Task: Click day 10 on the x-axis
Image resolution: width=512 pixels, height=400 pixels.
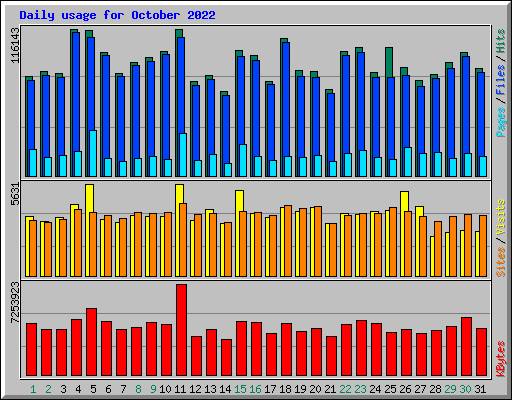Action: [165, 389]
